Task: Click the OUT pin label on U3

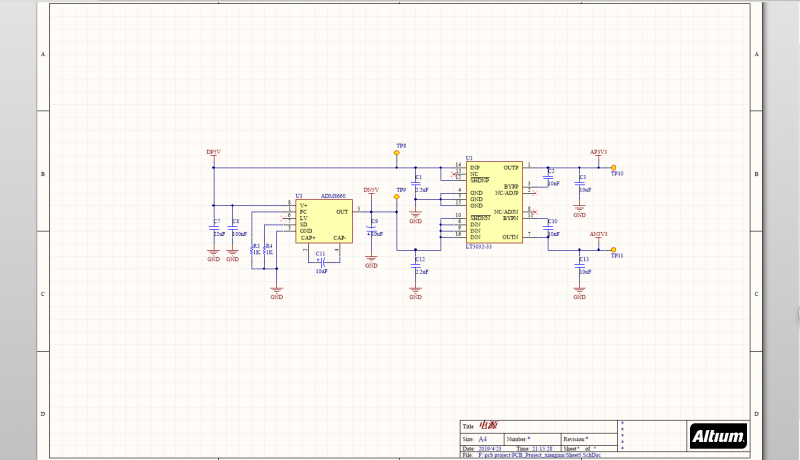Action: tap(342, 212)
